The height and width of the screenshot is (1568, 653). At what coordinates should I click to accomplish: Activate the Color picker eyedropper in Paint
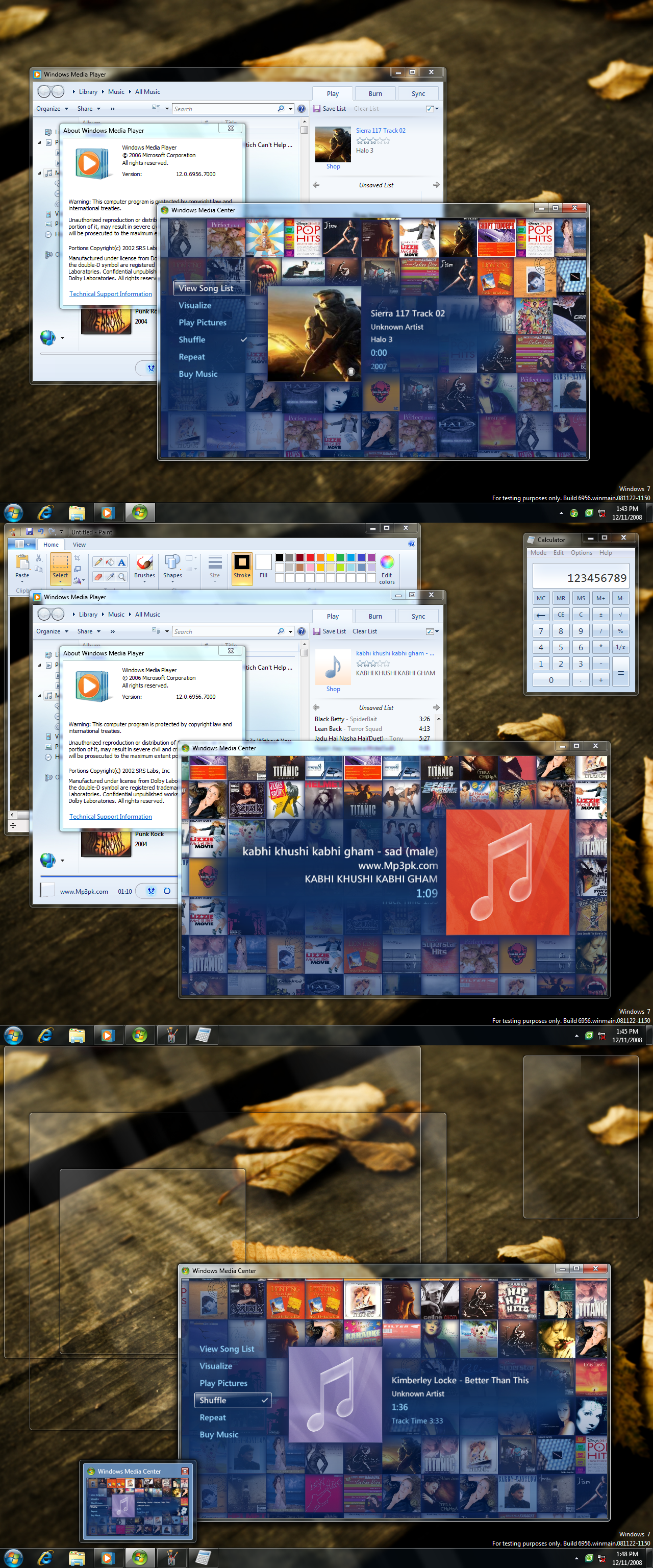click(x=110, y=576)
